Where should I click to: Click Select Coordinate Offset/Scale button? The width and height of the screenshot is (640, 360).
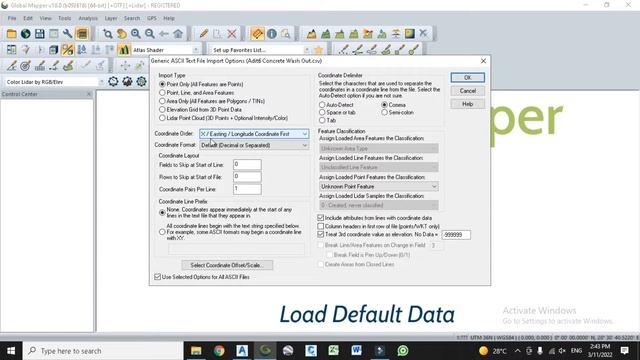[x=227, y=265]
